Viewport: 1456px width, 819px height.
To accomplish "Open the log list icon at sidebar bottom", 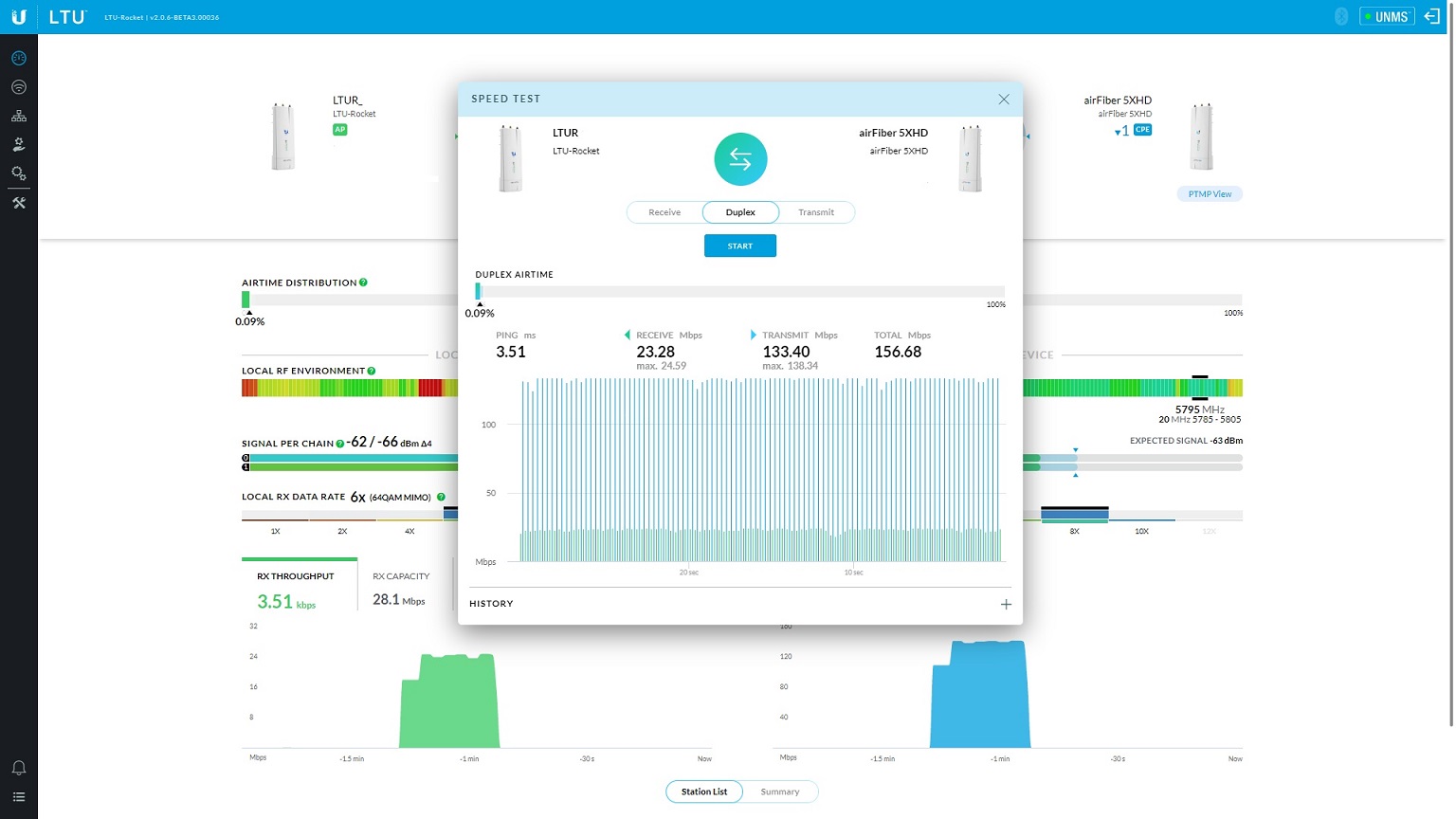I will pyautogui.click(x=18, y=797).
